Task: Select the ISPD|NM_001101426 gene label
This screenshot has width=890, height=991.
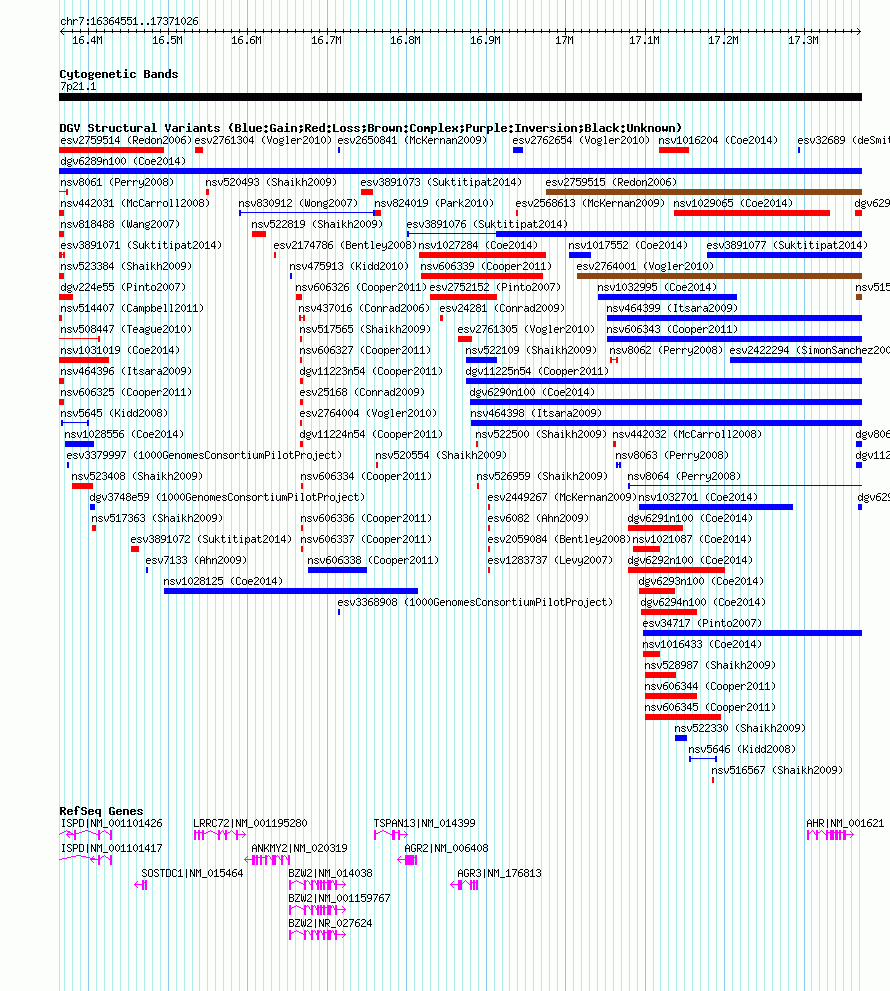Action: pyautogui.click(x=111, y=824)
